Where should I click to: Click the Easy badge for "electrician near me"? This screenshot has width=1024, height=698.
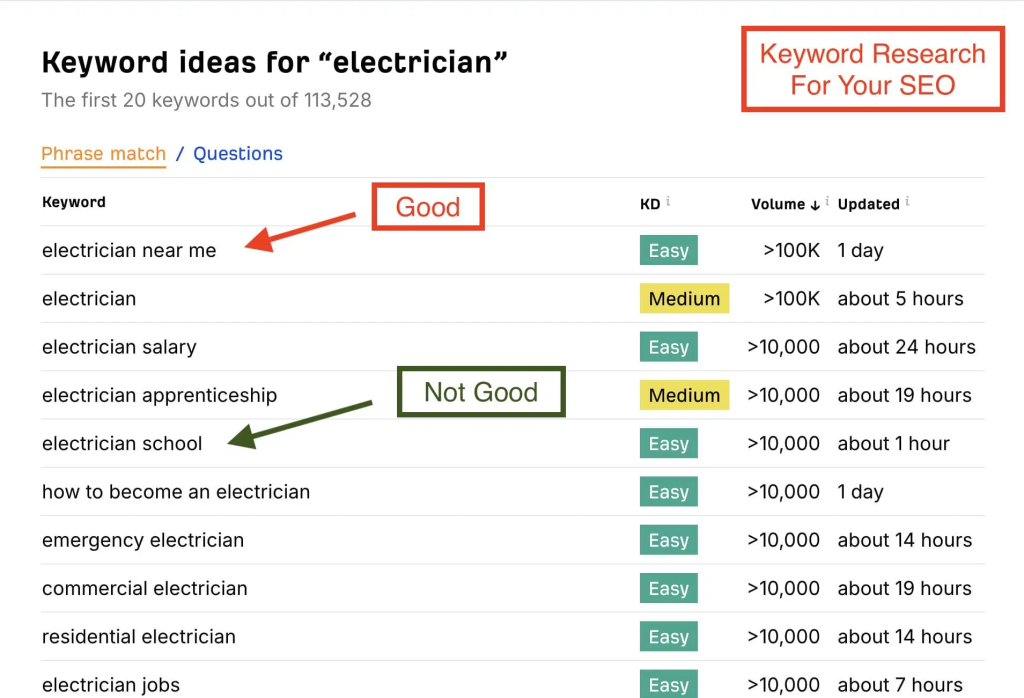668,250
